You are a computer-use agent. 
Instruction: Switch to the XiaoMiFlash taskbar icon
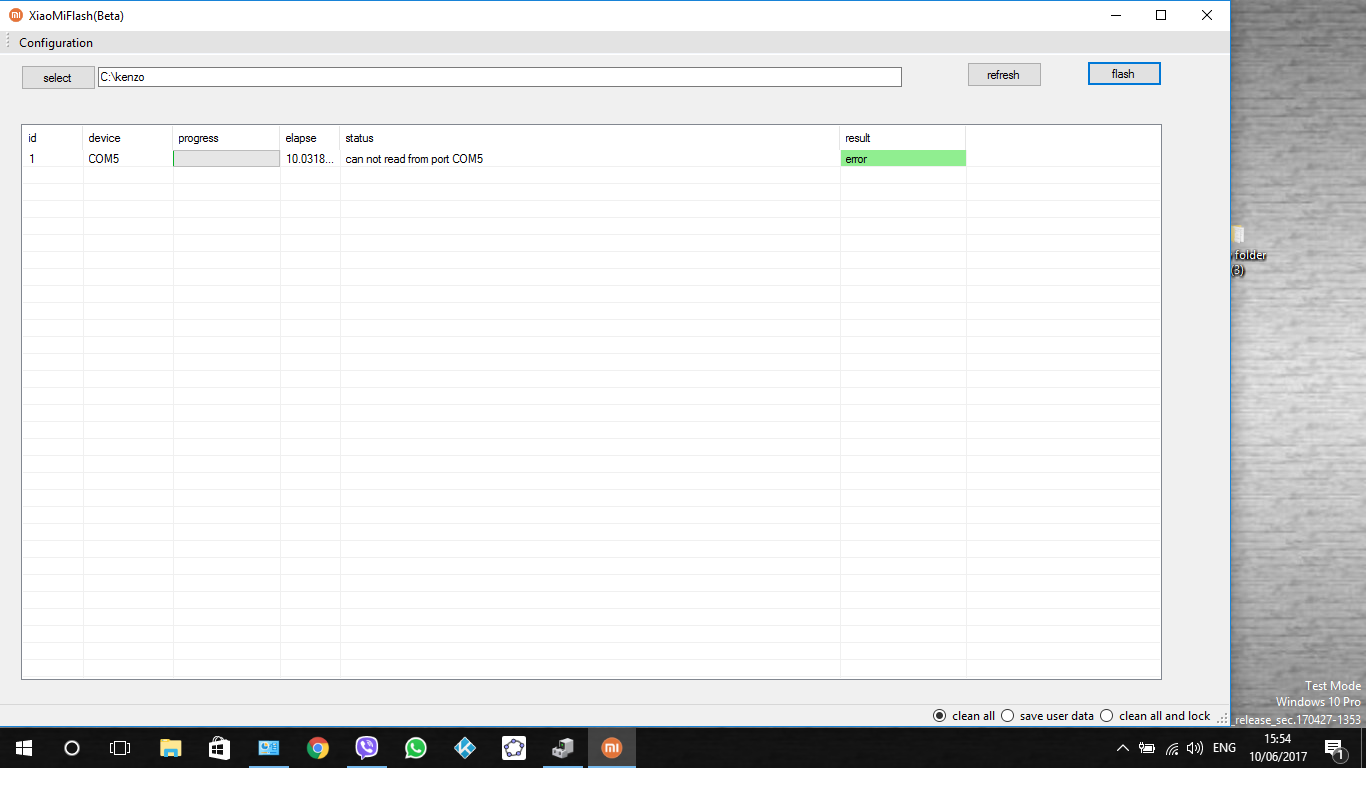click(x=612, y=748)
